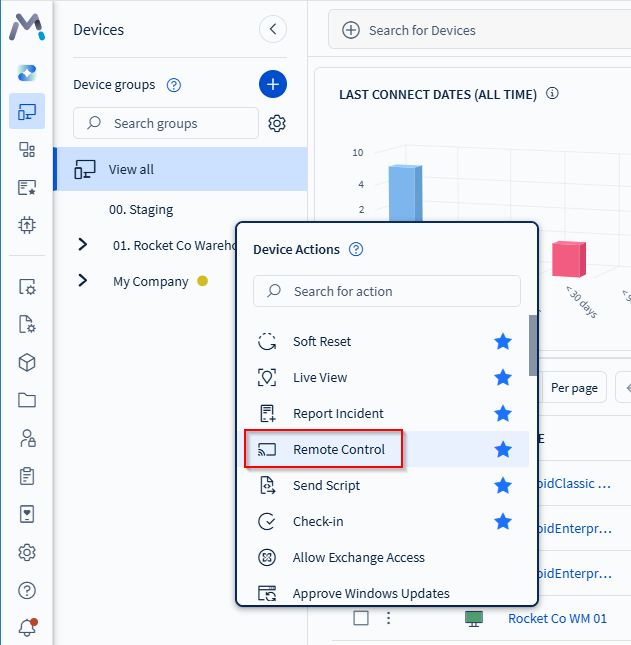Toggle the favorite star for Live View
The height and width of the screenshot is (645, 631).
point(503,378)
